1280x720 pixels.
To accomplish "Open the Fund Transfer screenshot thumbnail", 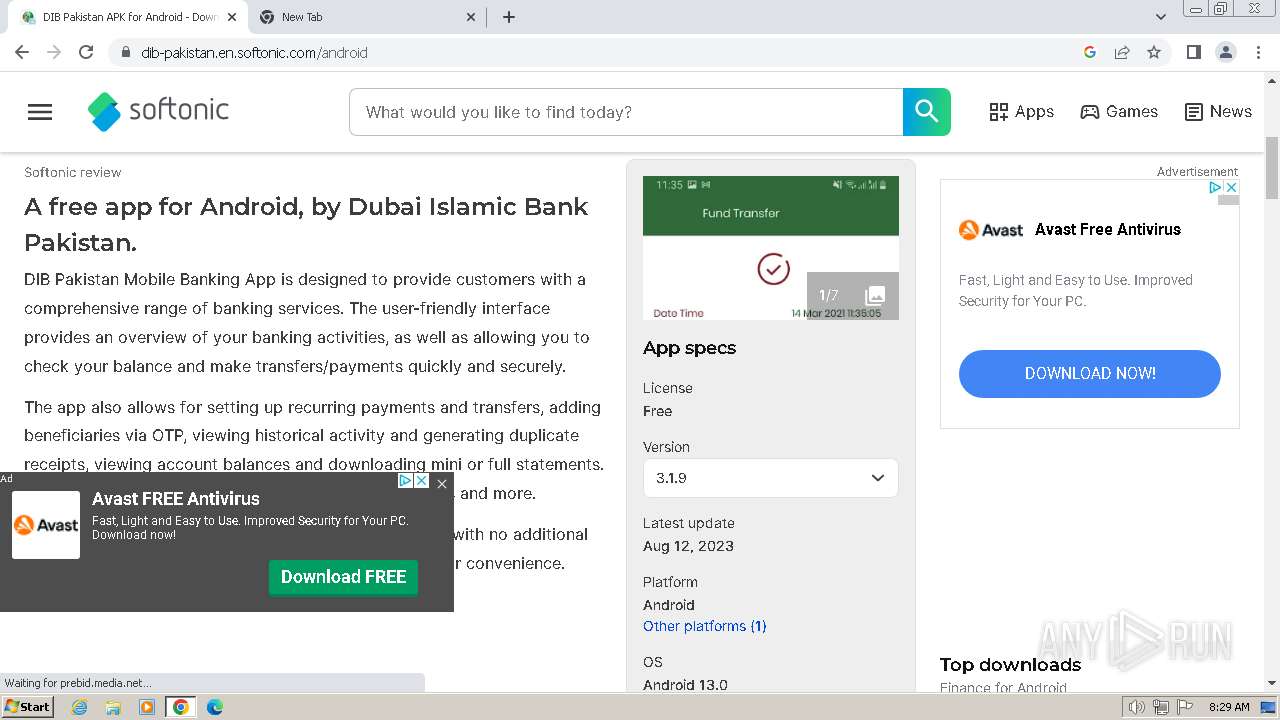I will pos(770,248).
